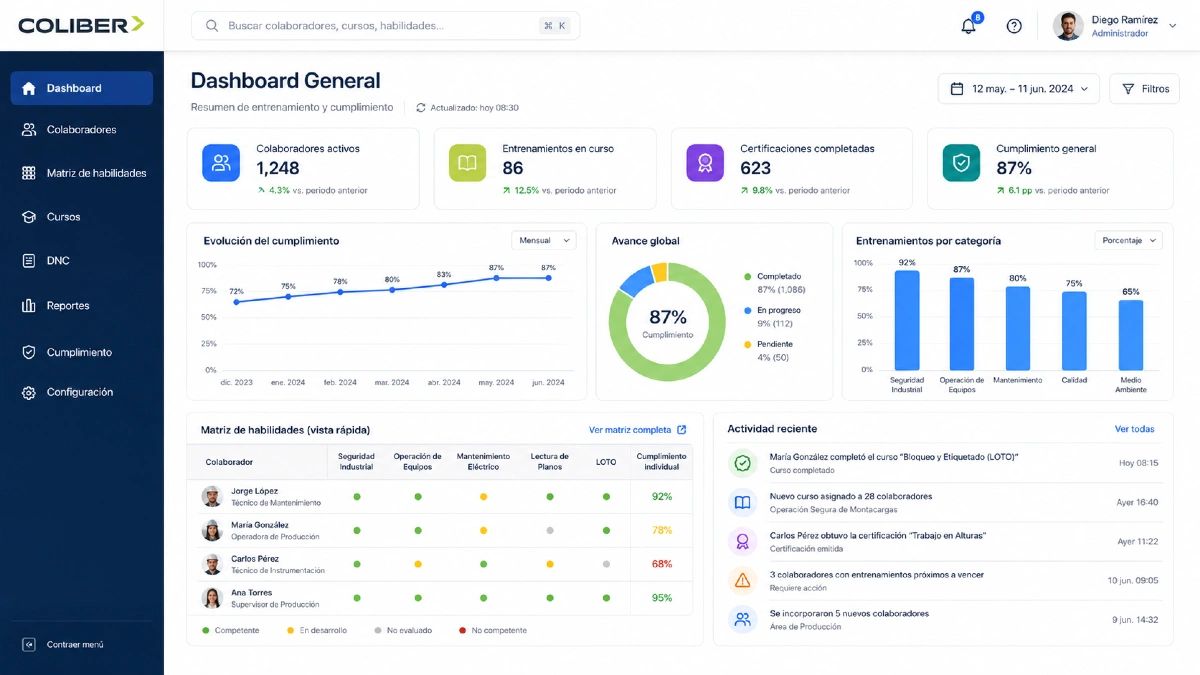Image resolution: width=1200 pixels, height=675 pixels.
Task: Click the Filtros button
Action: tap(1144, 89)
